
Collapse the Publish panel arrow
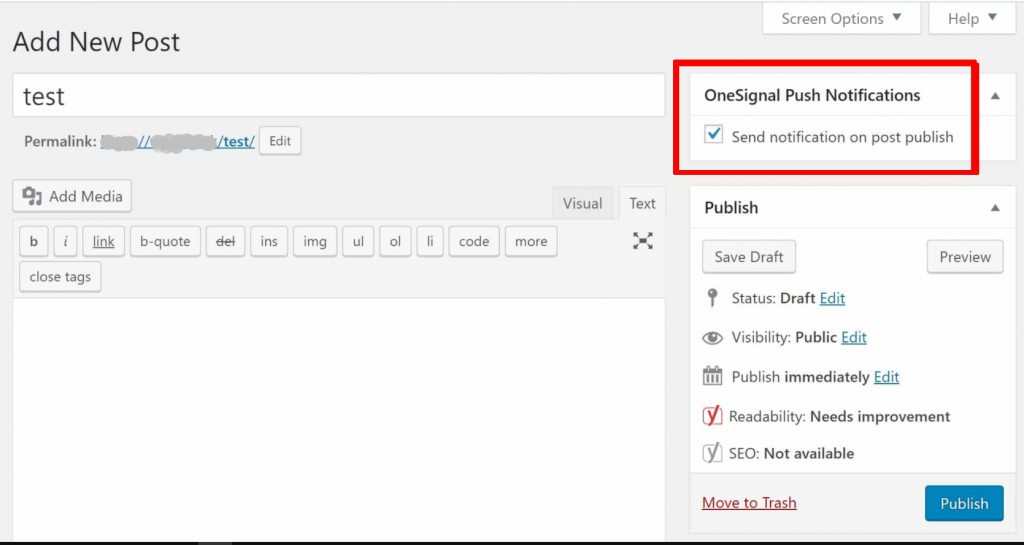pos(995,208)
